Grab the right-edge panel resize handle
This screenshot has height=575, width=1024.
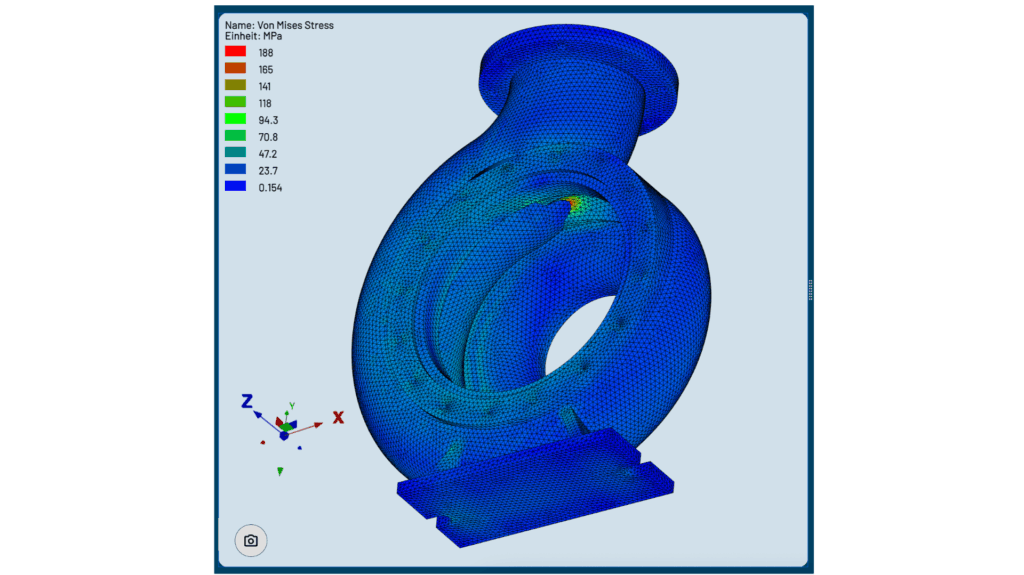click(809, 288)
